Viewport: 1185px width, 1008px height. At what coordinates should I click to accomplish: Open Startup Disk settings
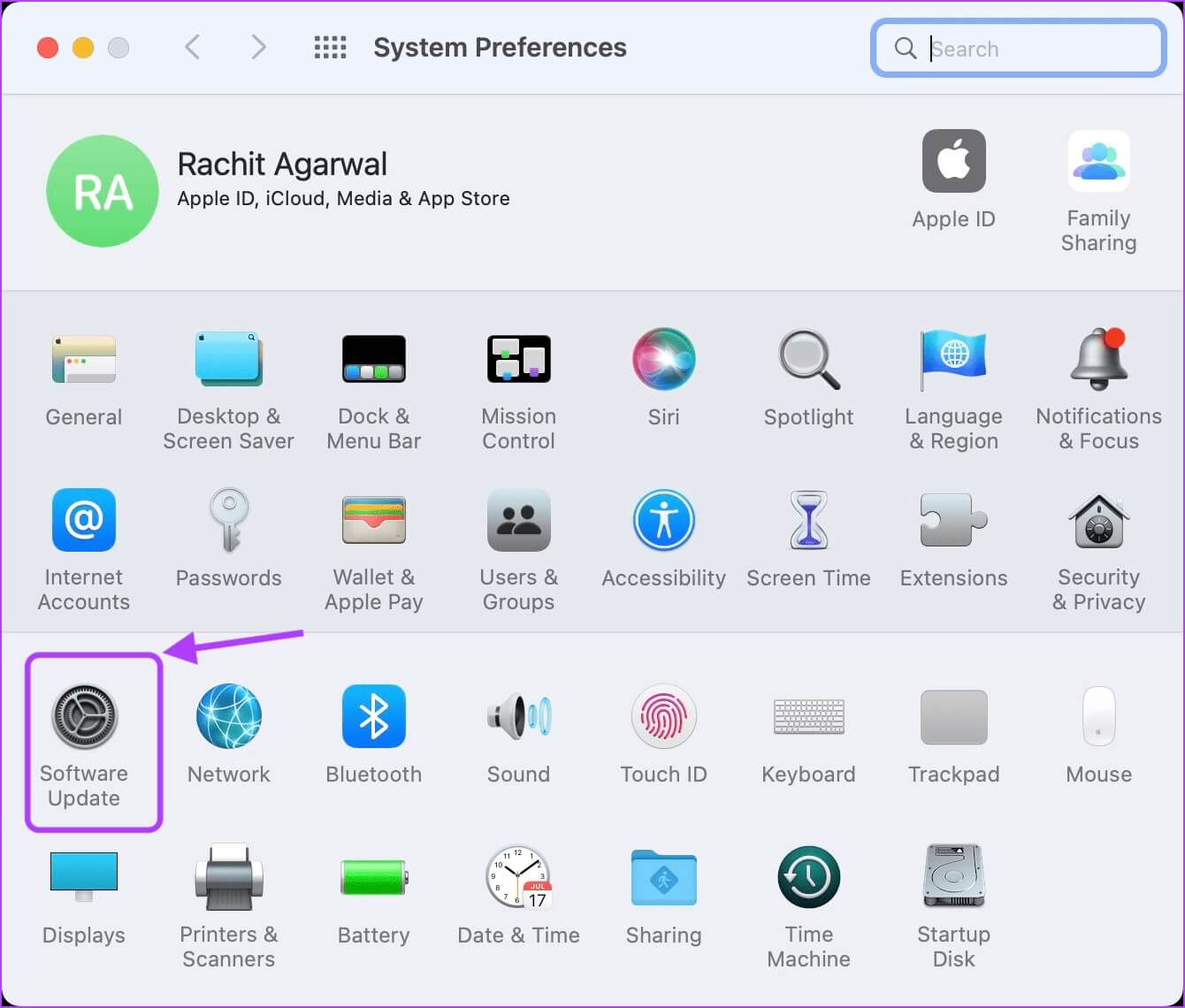(x=953, y=878)
